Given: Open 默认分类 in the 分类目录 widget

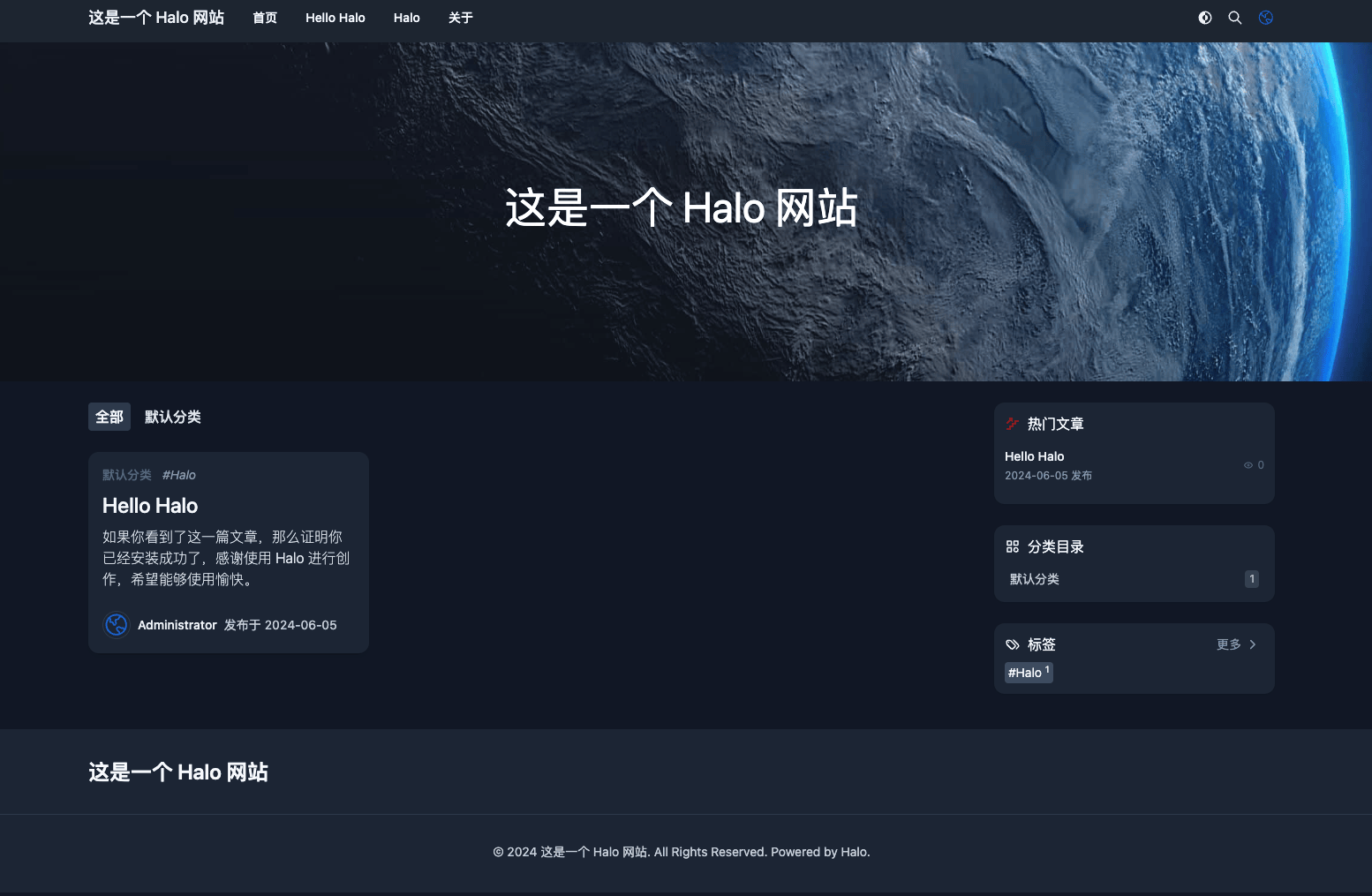Looking at the screenshot, I should click(x=1035, y=579).
